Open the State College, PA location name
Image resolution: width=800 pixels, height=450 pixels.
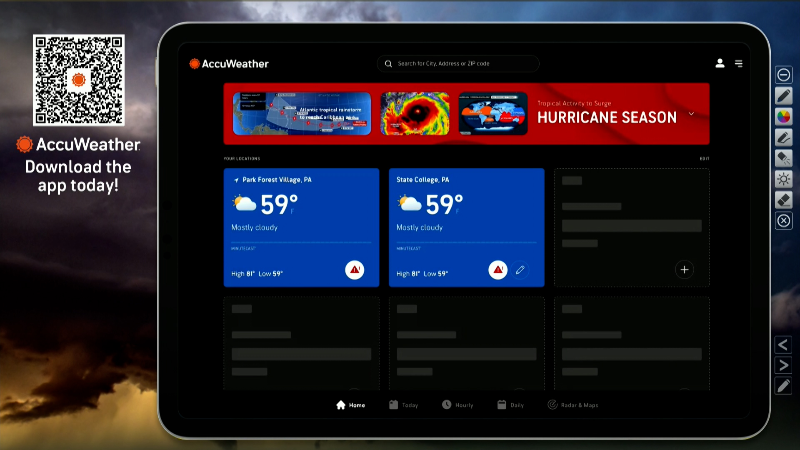[423, 180]
